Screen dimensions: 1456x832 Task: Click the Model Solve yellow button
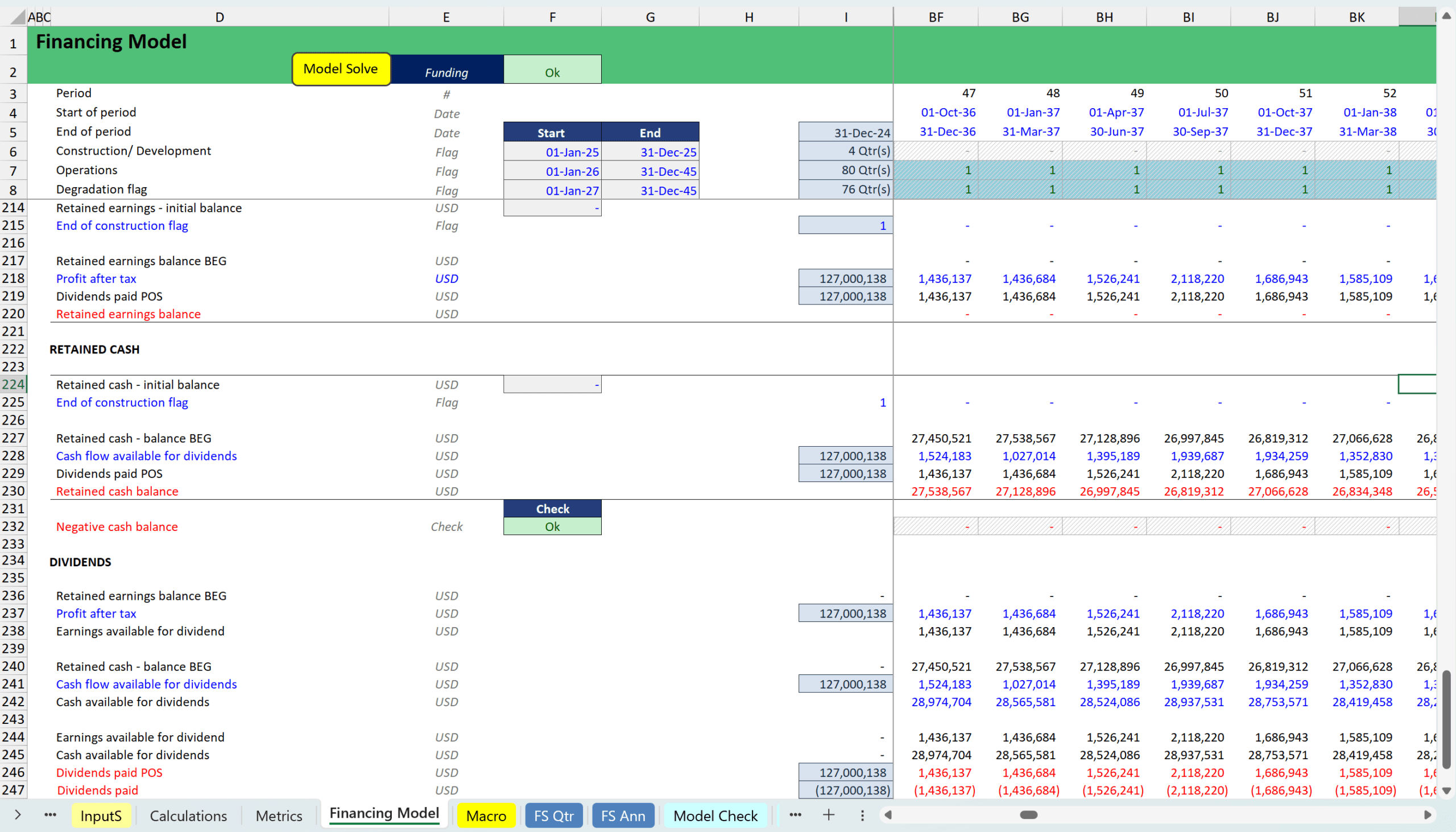pos(341,69)
